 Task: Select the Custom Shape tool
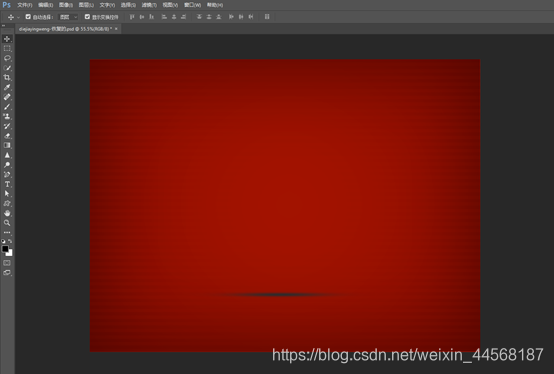tap(7, 203)
